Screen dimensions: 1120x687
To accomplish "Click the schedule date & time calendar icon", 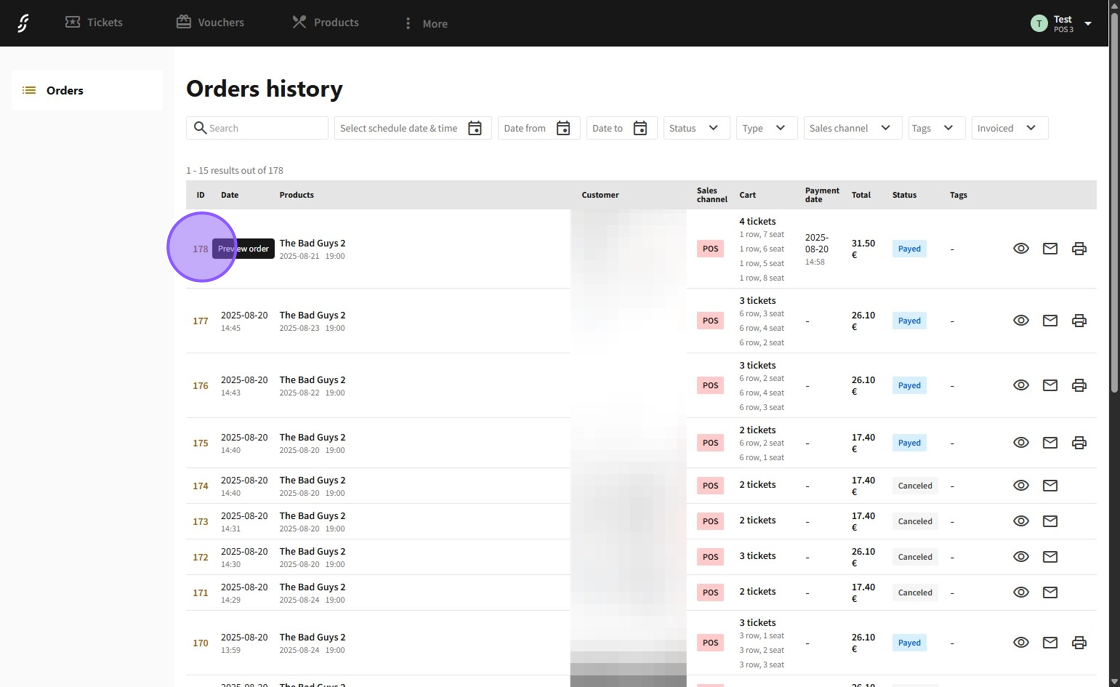I will [x=475, y=128].
